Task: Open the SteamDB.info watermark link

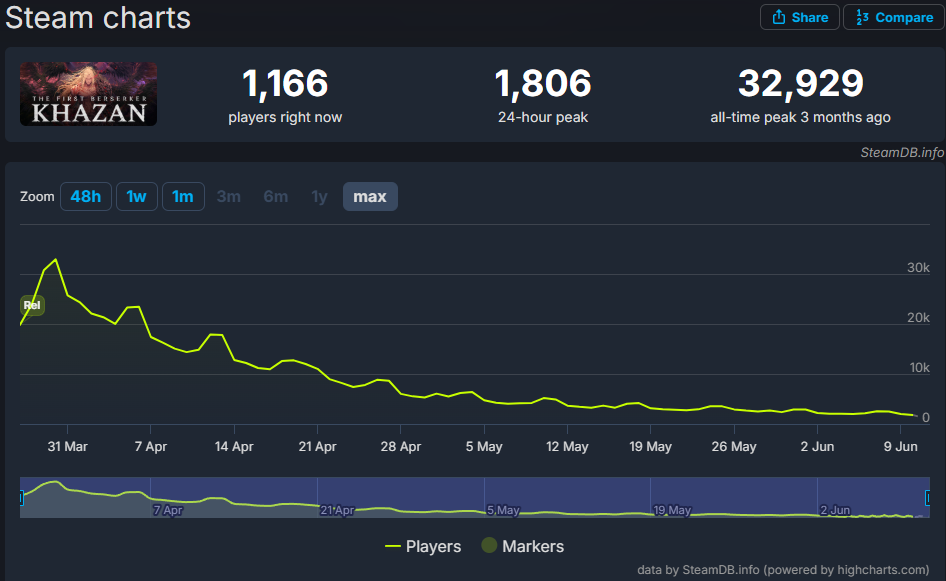Action: pos(901,152)
